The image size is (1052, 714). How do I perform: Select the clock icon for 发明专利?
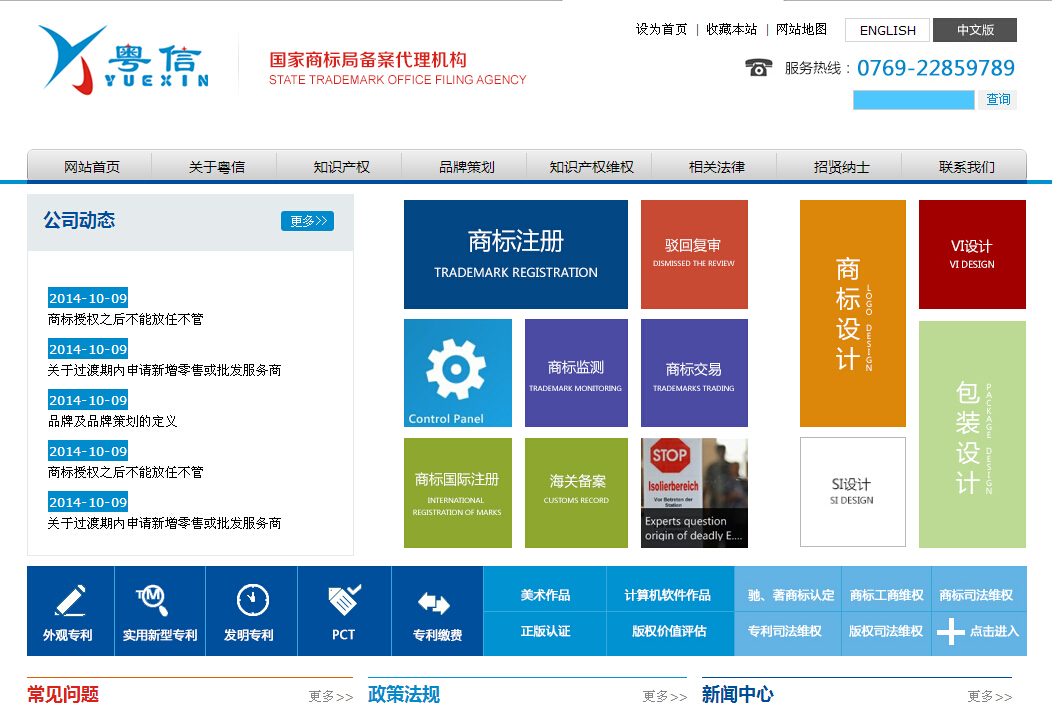[252, 600]
